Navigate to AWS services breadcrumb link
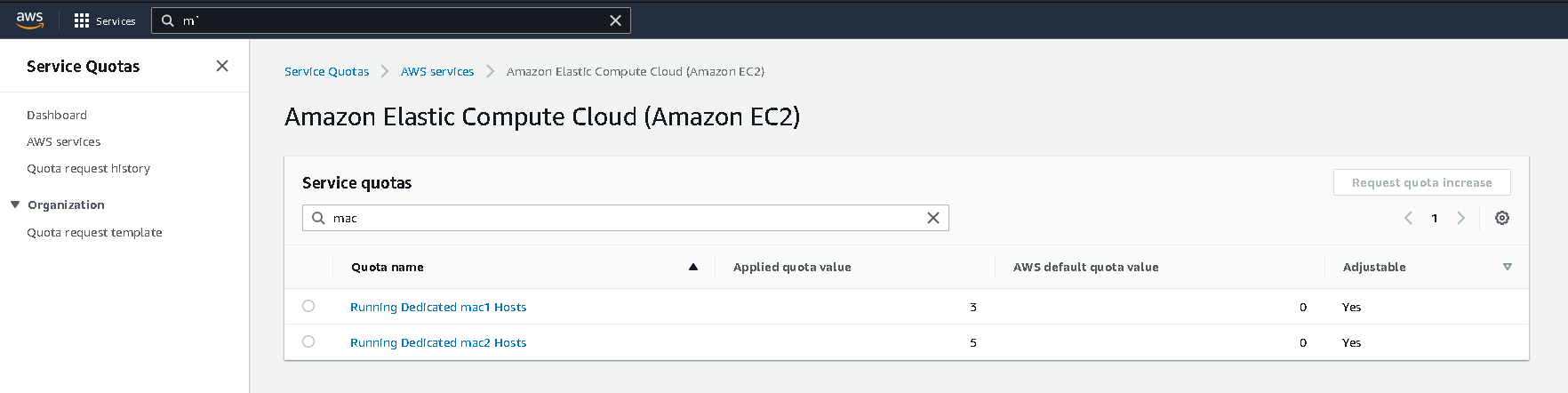Viewport: 1568px width, 393px height. 437,71
